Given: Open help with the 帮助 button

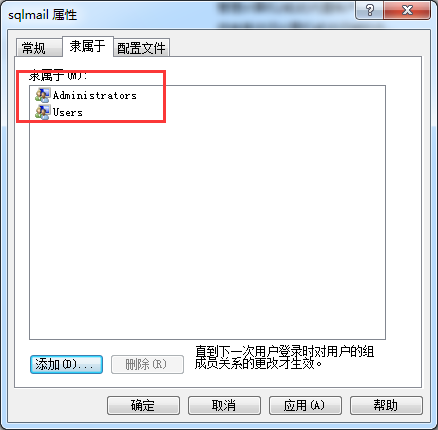Looking at the screenshot, I should (386, 405).
